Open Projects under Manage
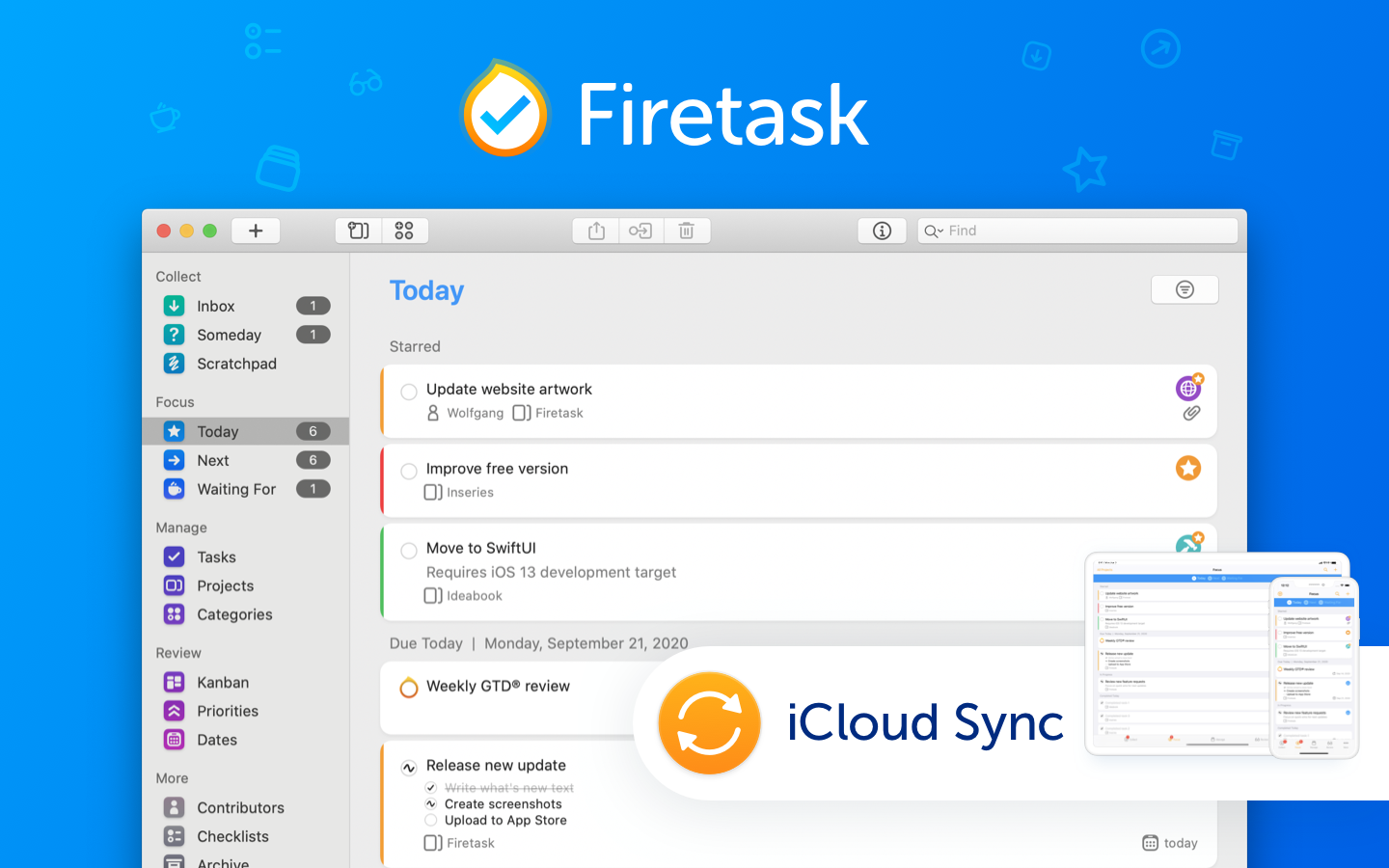 pyautogui.click(x=246, y=585)
